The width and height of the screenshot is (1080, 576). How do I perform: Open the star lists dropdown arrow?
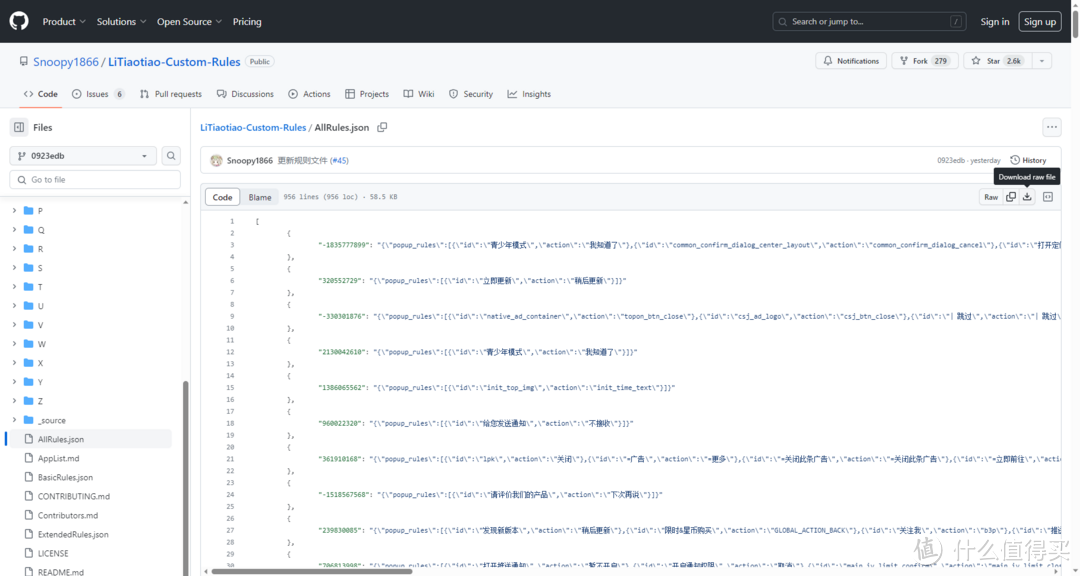(x=1042, y=61)
